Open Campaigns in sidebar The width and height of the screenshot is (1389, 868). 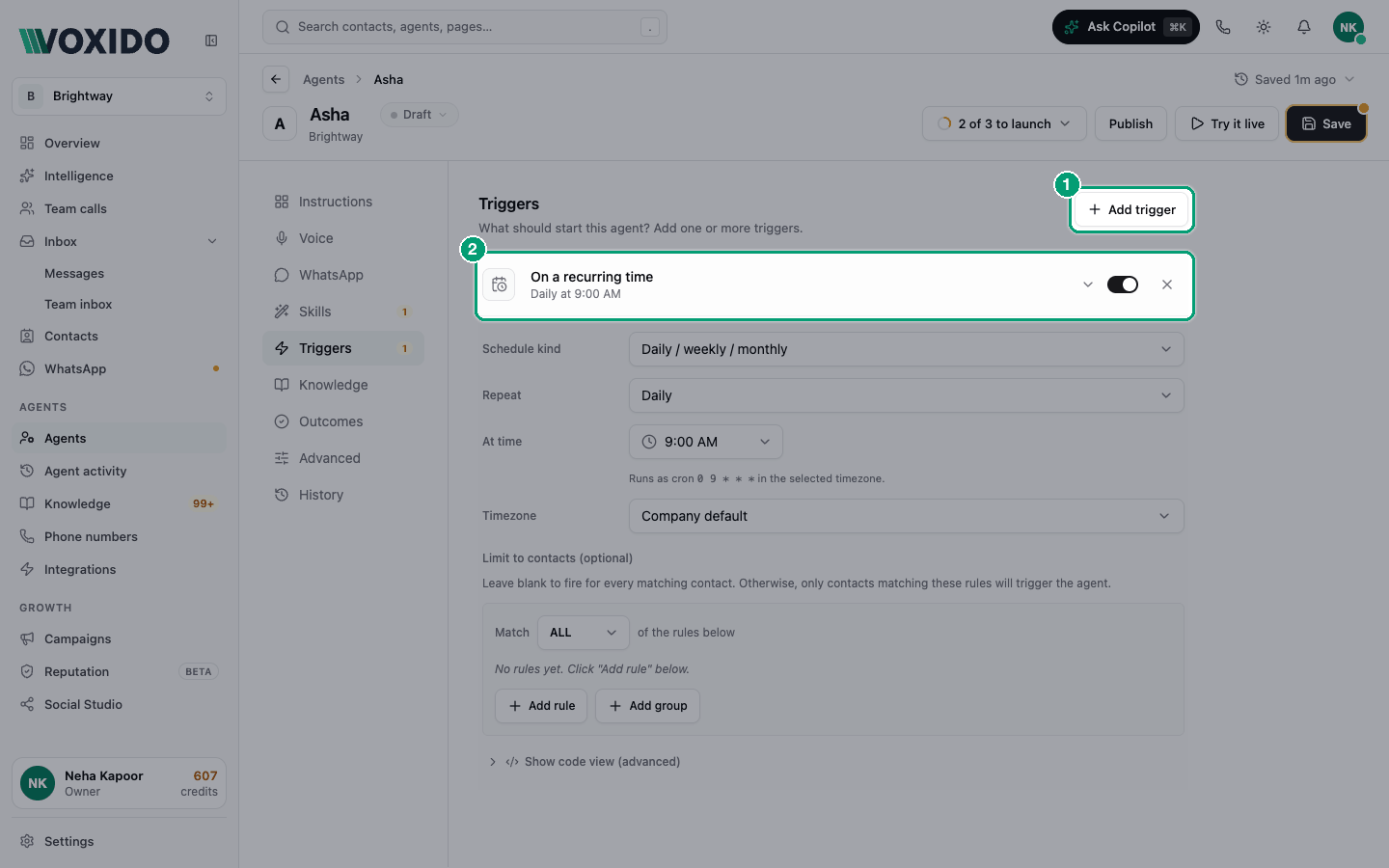120,638
